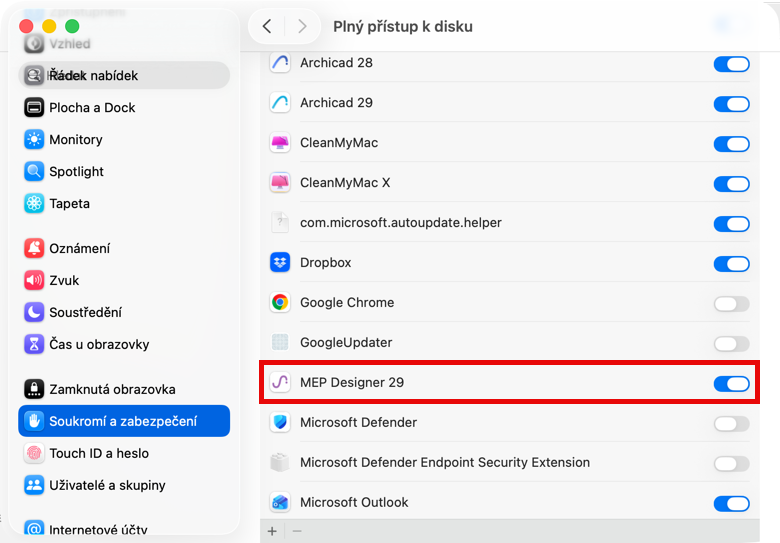Enable the GoogleUpdater toggle
Viewport: 780px width, 543px height.
click(731, 343)
